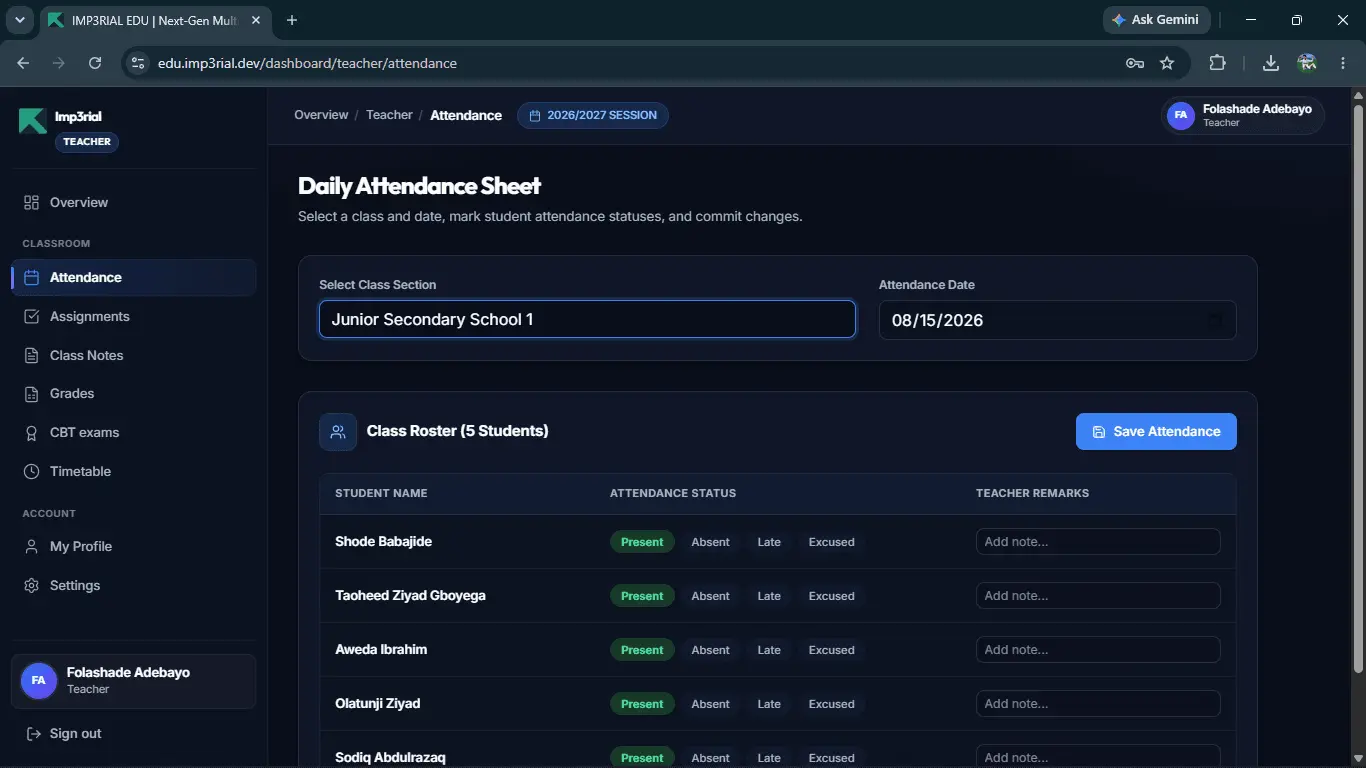This screenshot has width=1366, height=768.
Task: Click the Class Roster people icon
Action: pos(338,432)
